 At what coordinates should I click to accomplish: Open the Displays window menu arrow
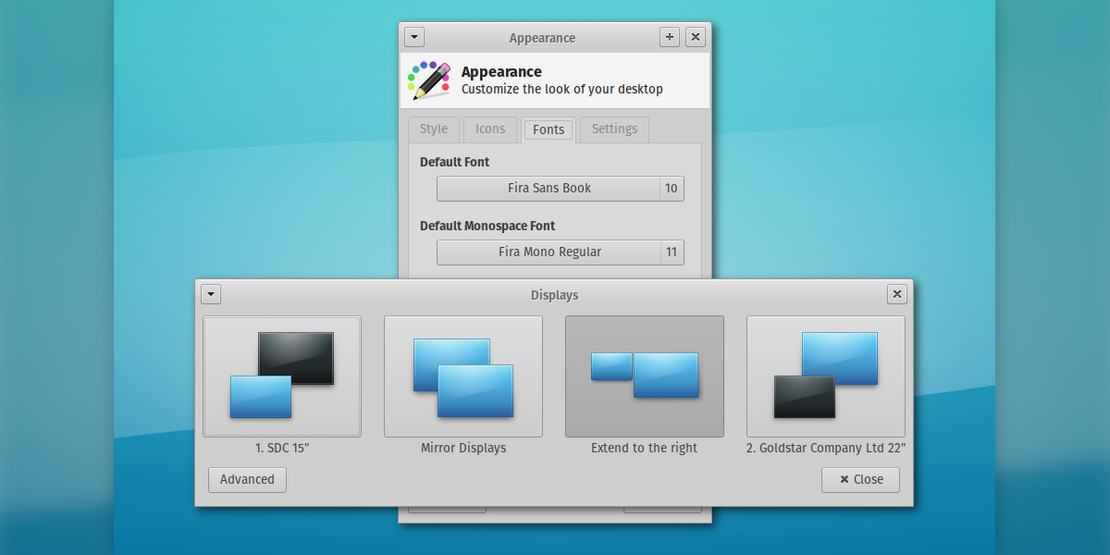[211, 294]
